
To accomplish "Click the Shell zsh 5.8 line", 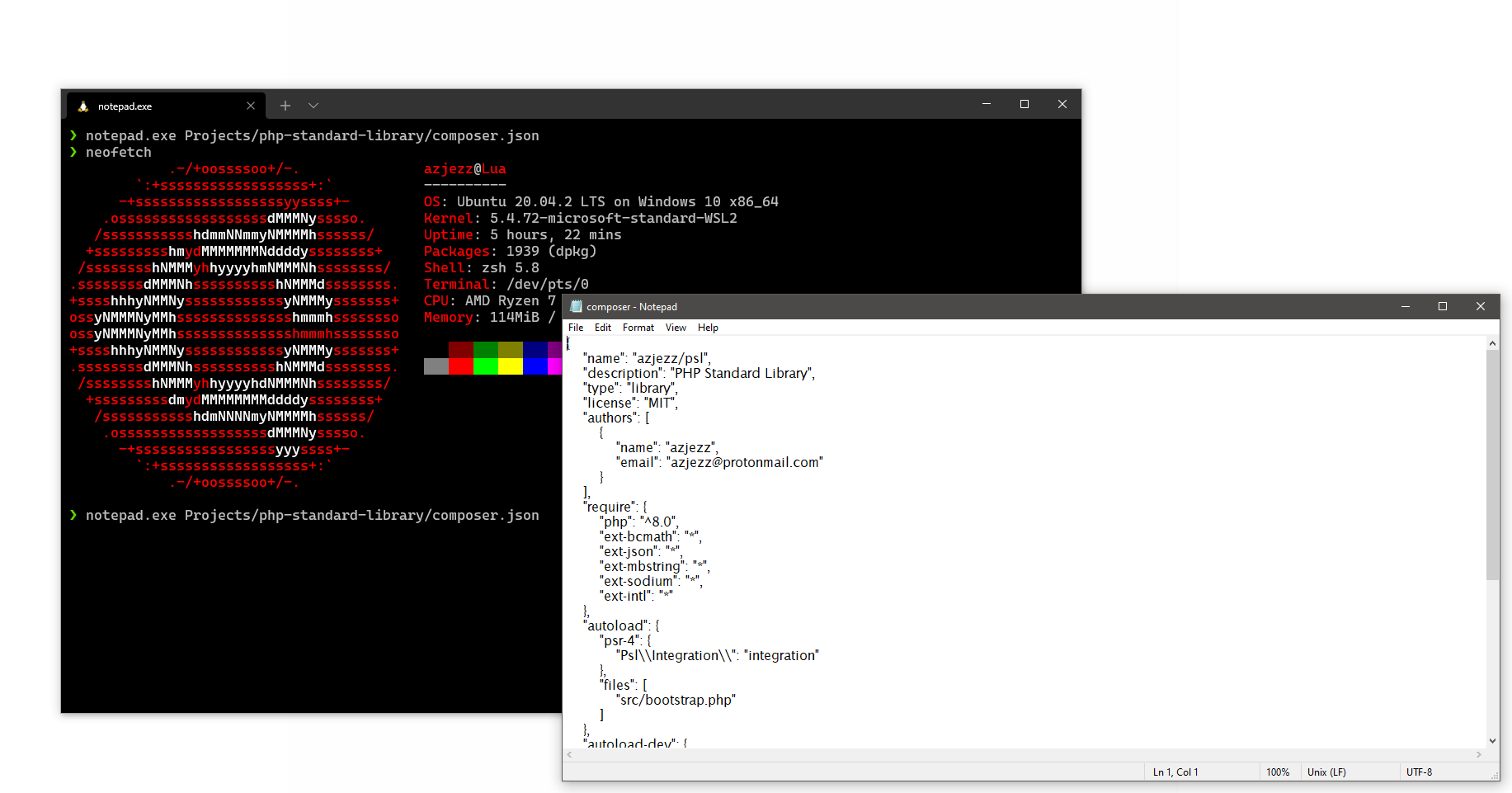I will click(482, 267).
